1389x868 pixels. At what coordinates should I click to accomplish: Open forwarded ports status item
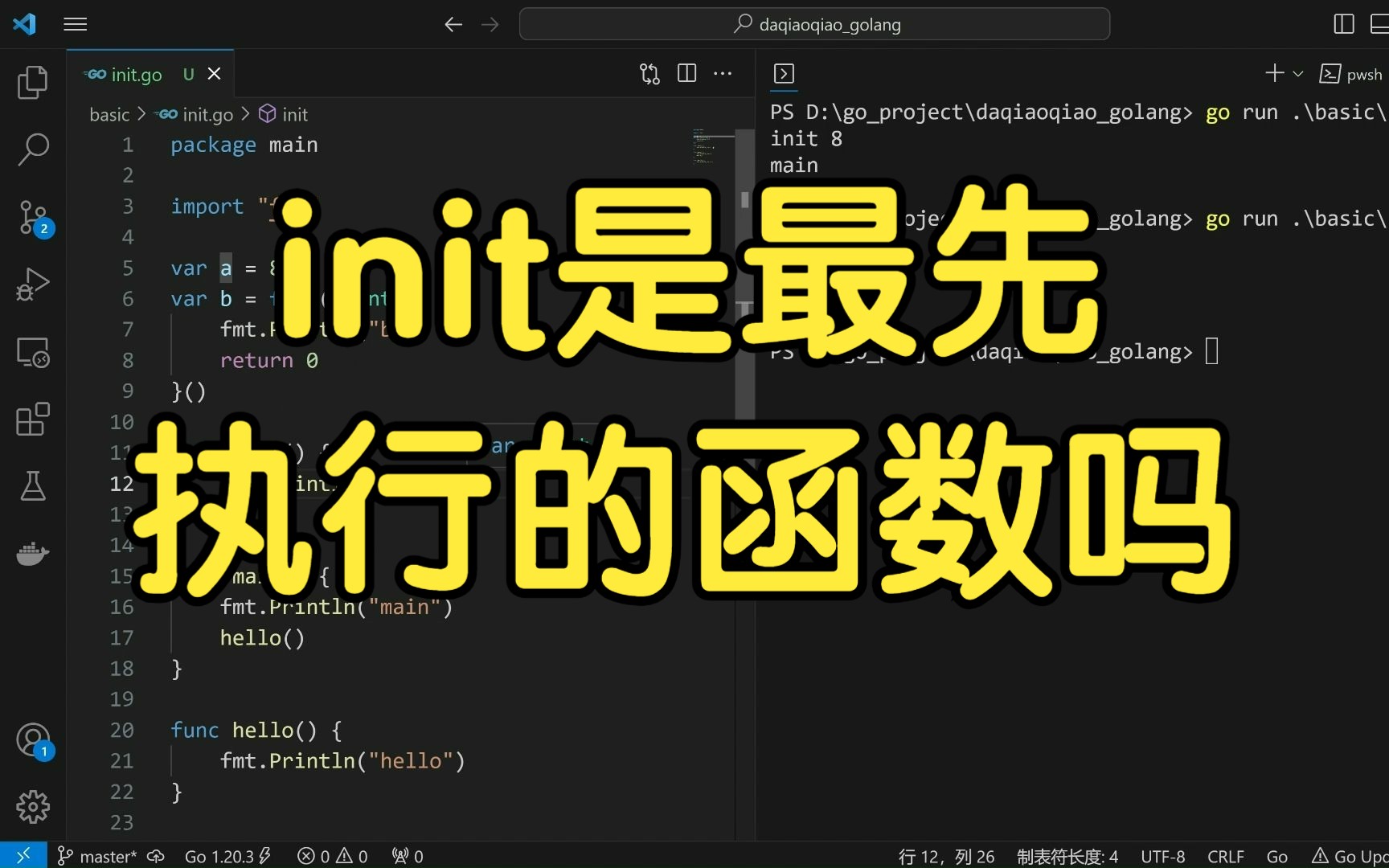pos(408,857)
